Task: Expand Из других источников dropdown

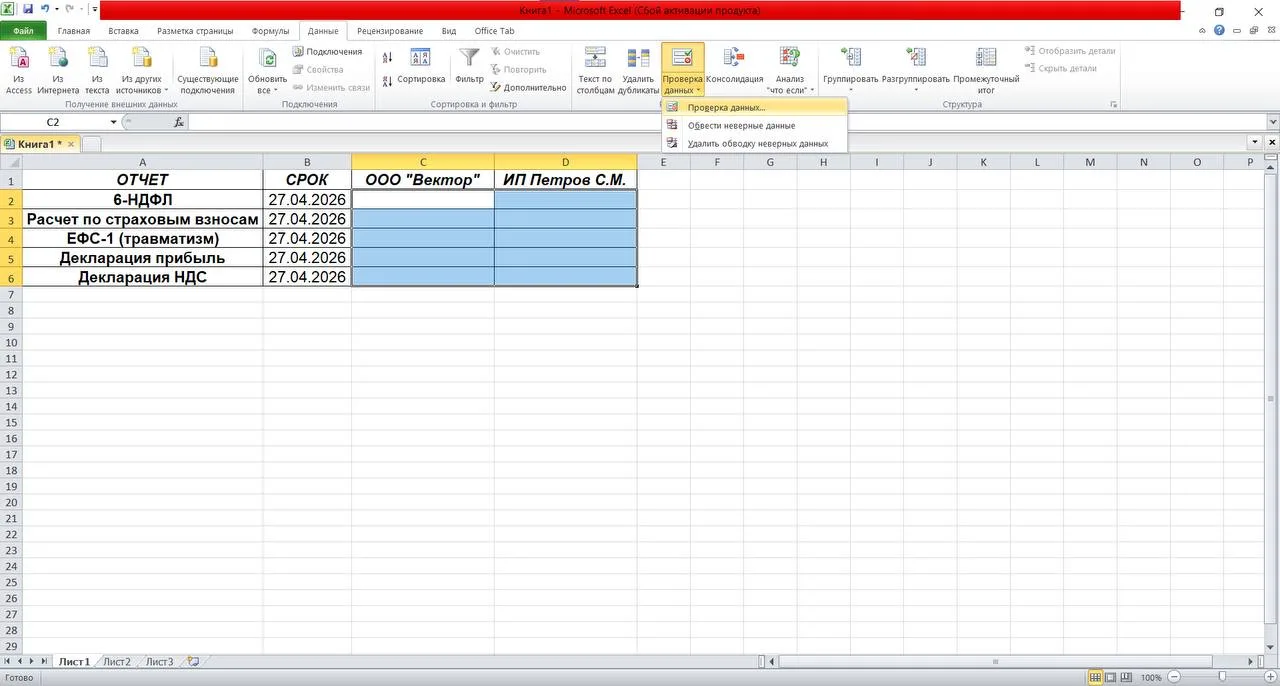Action: pos(166,90)
